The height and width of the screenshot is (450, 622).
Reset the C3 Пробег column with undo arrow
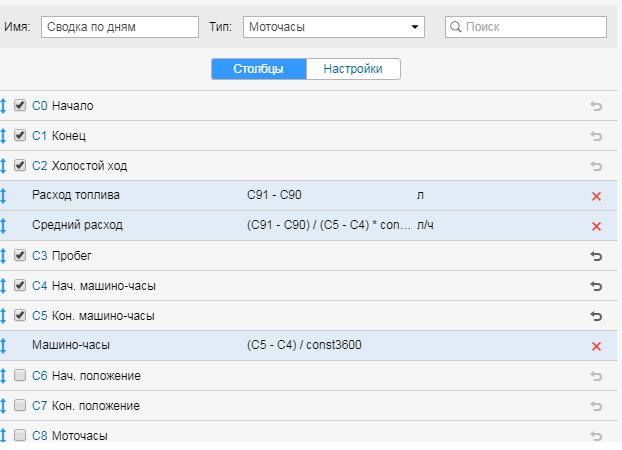596,256
